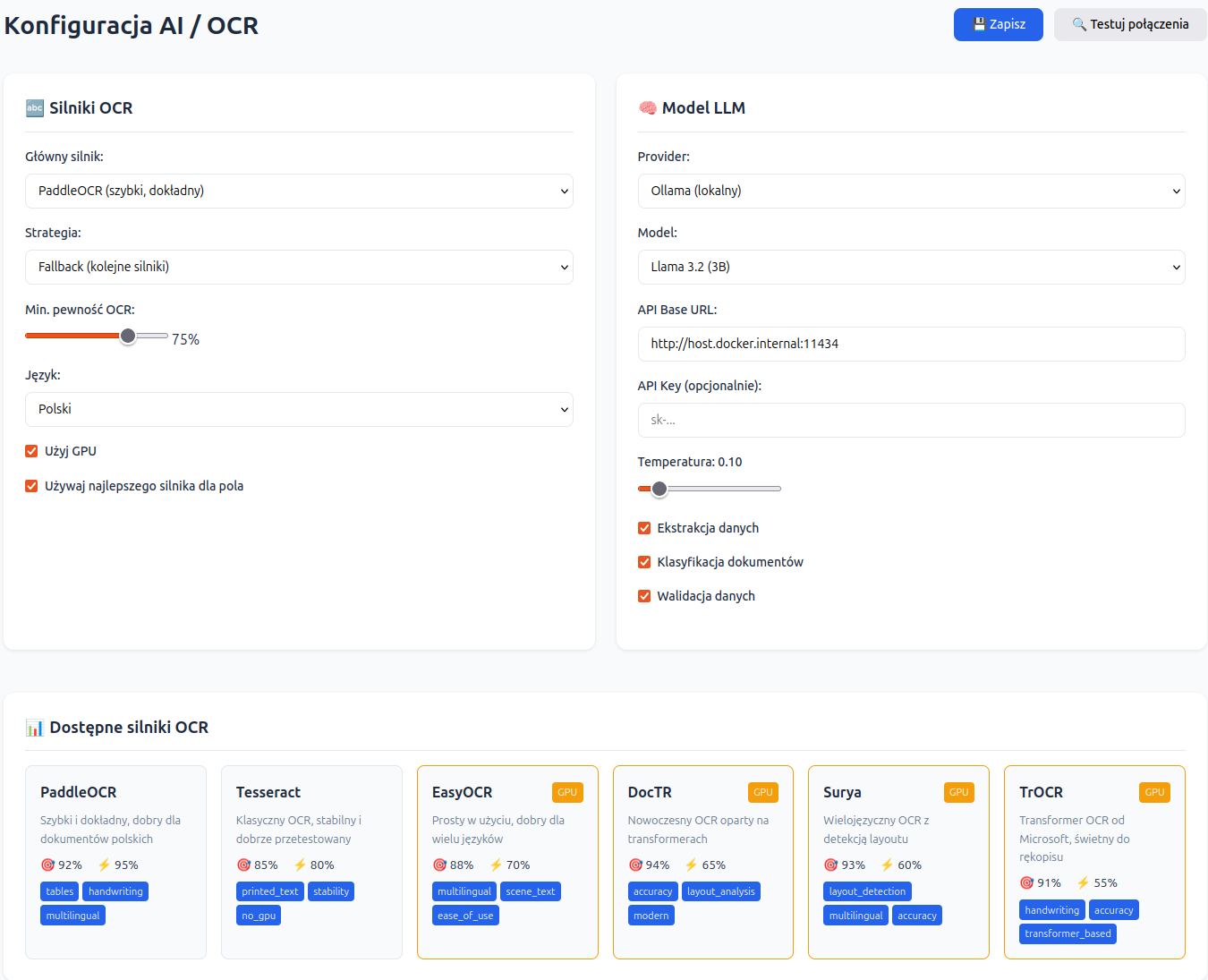Screen dimensions: 1208x980
Task: Click the handwriting tag on PaddleOCR card
Action: pyautogui.click(x=115, y=891)
